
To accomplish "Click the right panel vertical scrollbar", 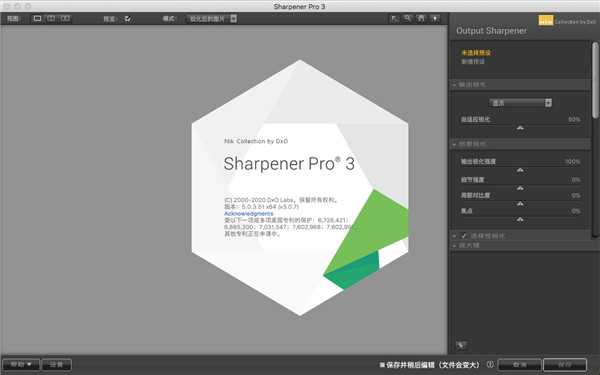I will coord(595,80).
